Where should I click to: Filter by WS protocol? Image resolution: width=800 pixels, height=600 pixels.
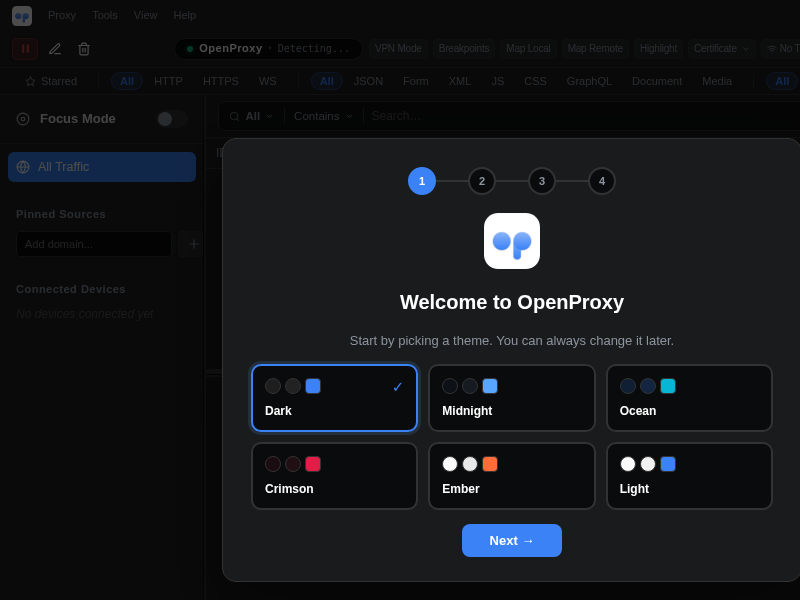(x=267, y=82)
